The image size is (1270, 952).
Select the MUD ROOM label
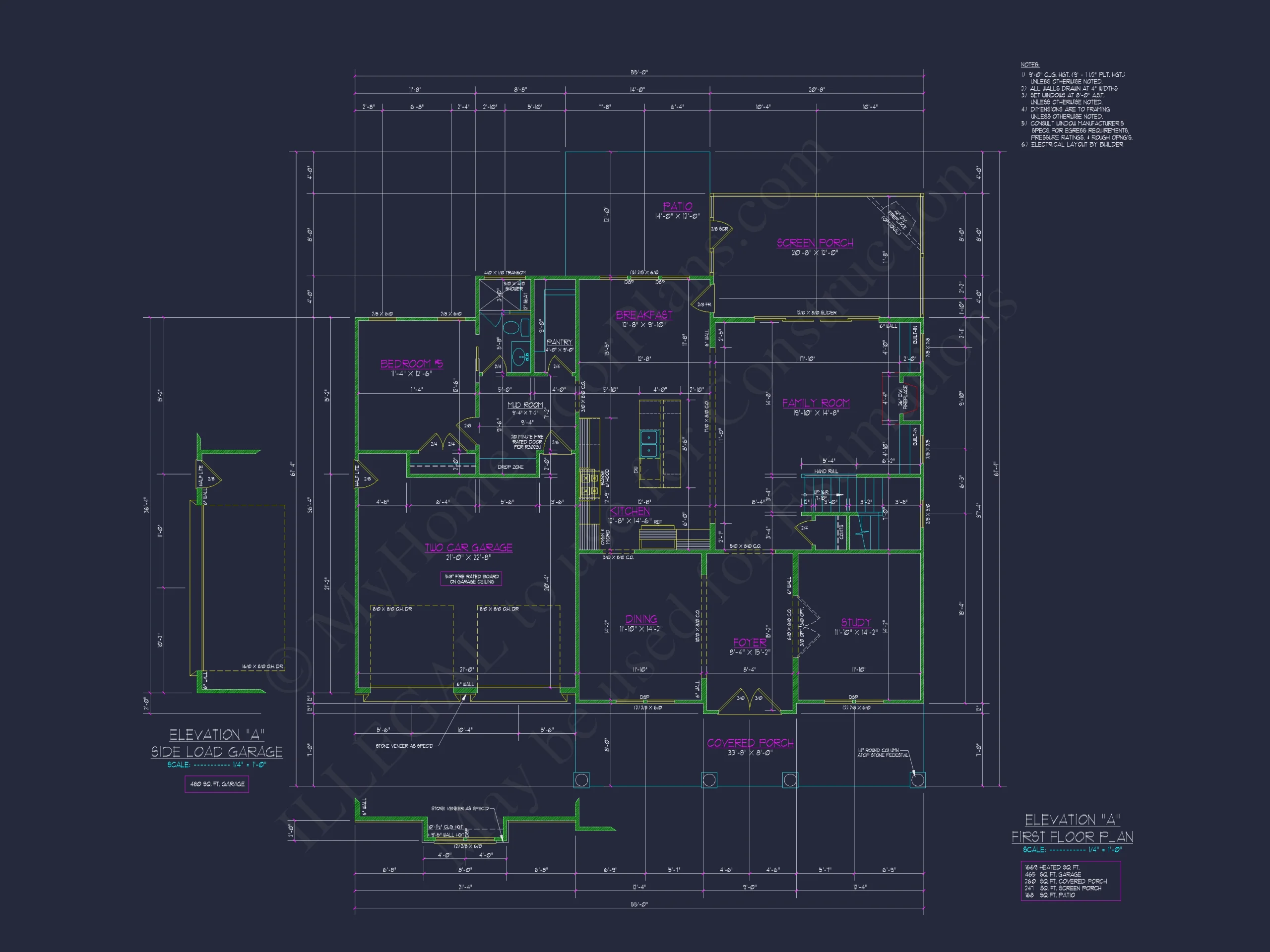click(x=525, y=405)
